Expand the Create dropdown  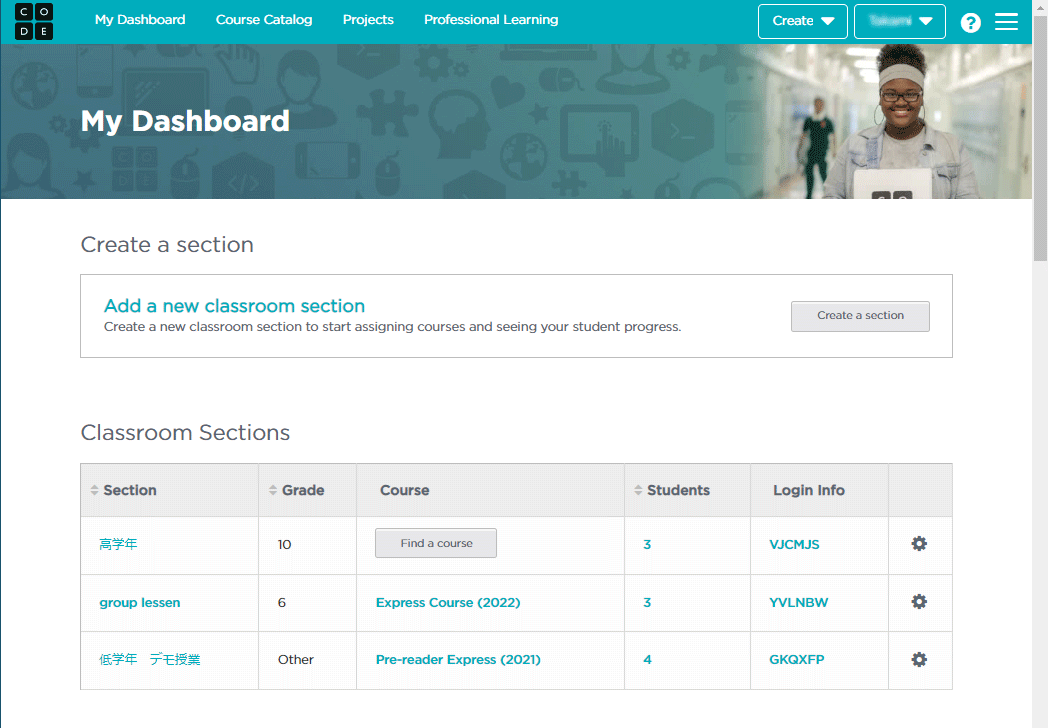click(802, 21)
